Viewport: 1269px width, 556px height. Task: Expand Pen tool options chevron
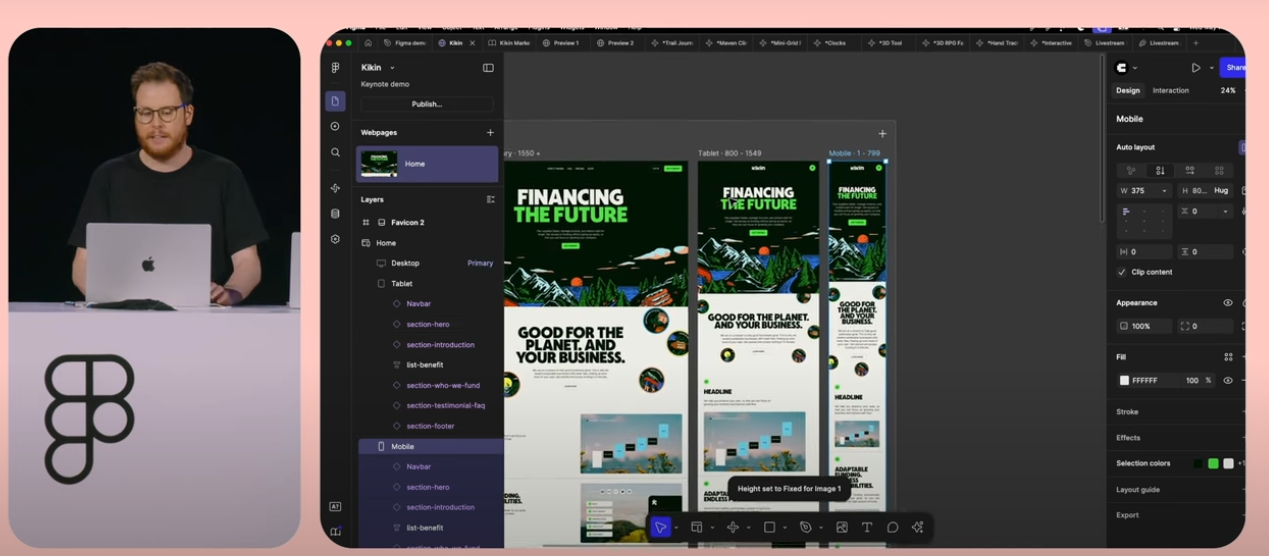pos(820,528)
